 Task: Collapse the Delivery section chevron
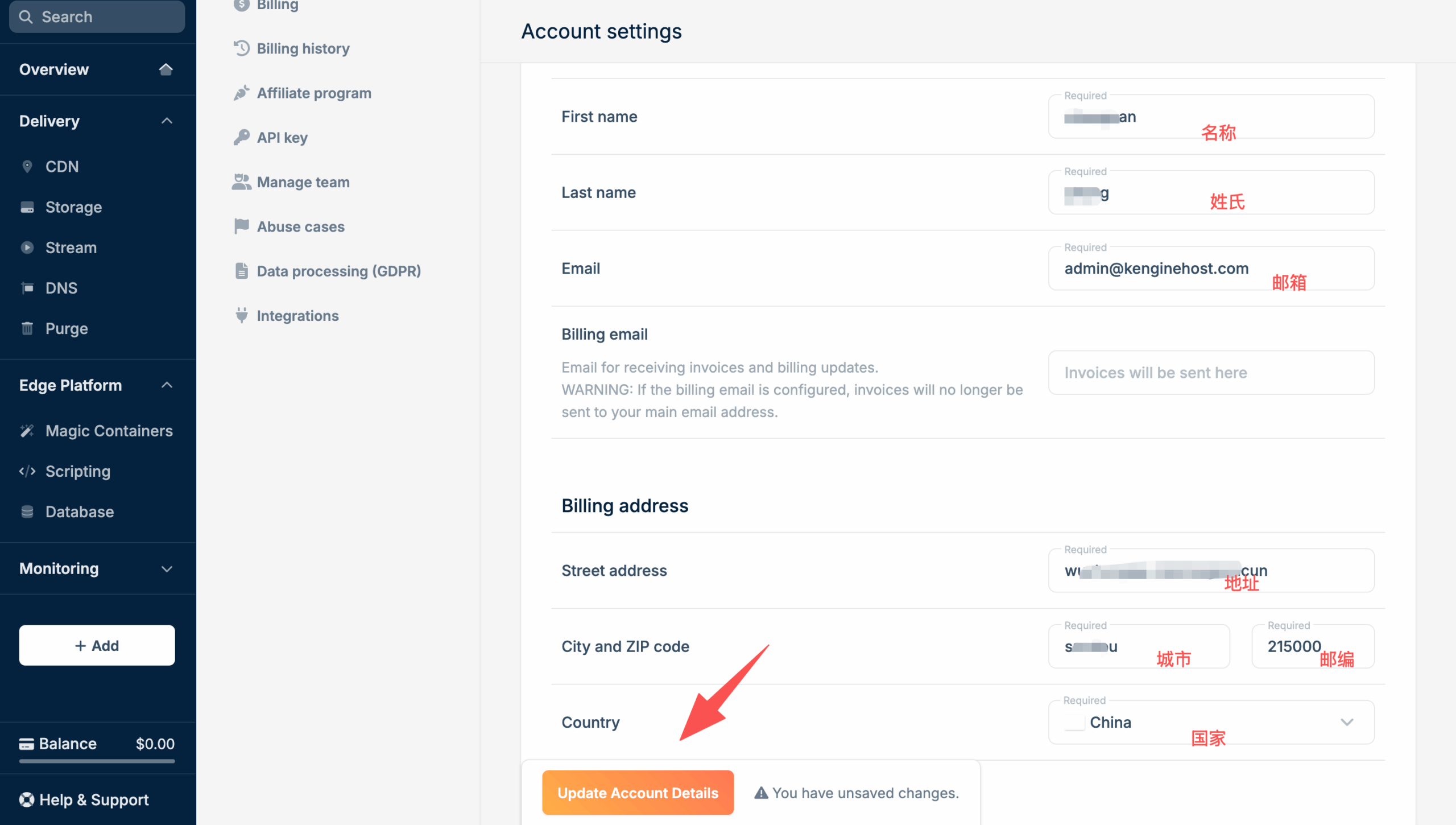167,121
